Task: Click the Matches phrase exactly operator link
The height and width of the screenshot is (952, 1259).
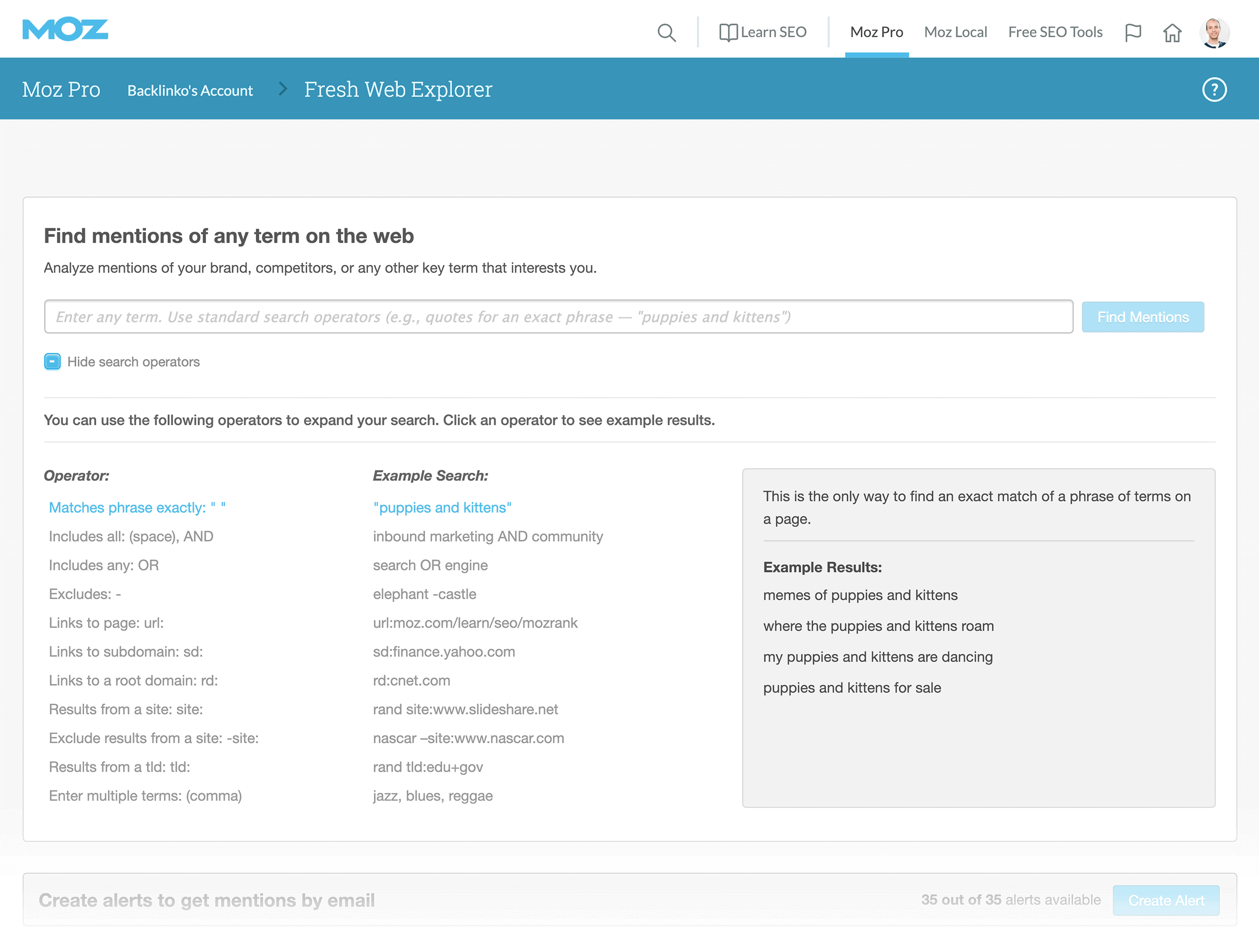Action: click(x=137, y=507)
